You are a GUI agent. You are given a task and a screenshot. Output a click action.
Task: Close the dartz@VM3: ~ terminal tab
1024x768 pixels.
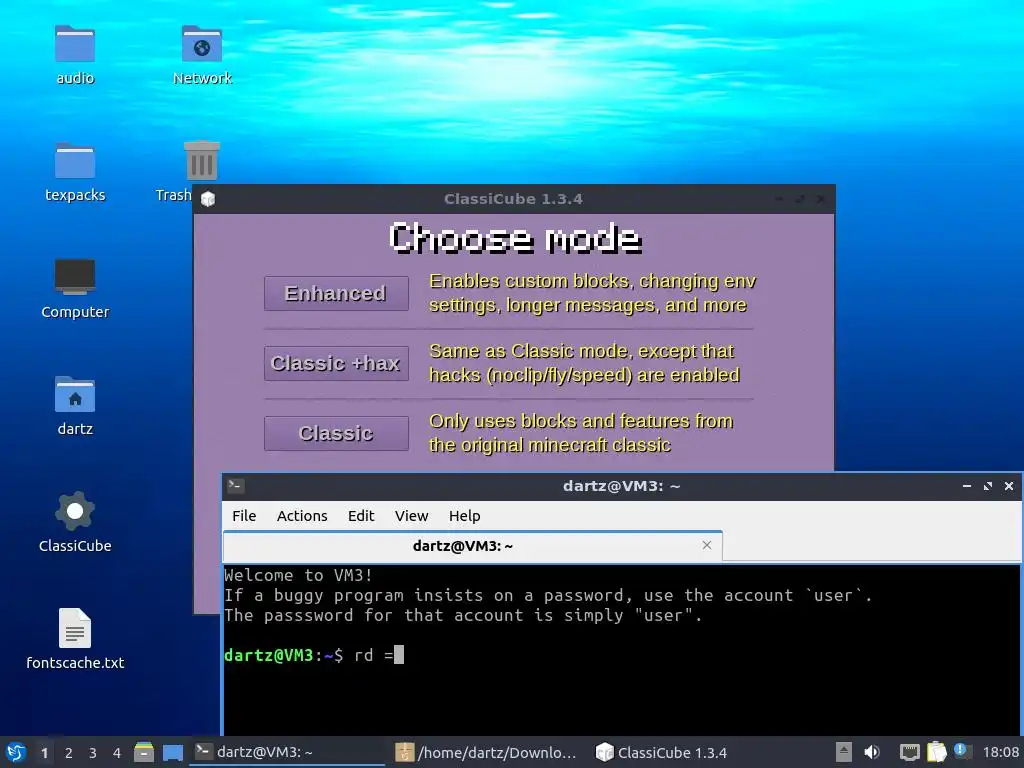(x=707, y=545)
